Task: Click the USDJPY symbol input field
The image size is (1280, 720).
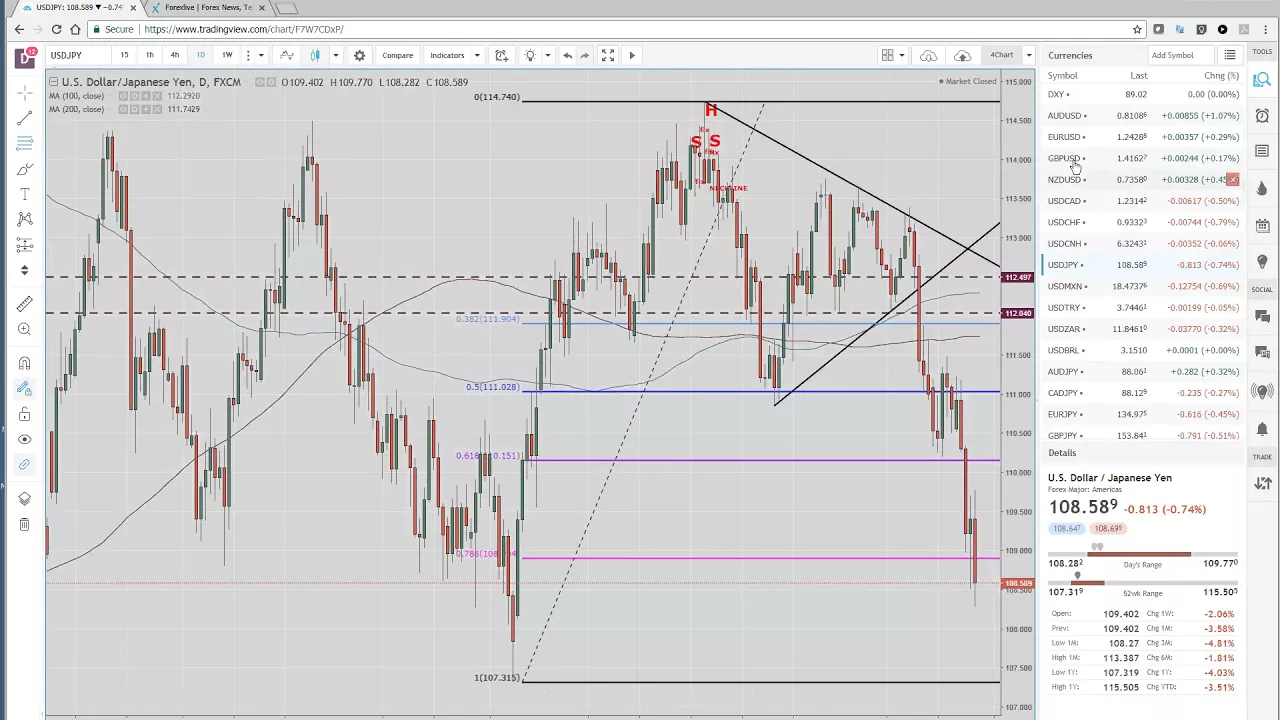Action: (x=77, y=55)
